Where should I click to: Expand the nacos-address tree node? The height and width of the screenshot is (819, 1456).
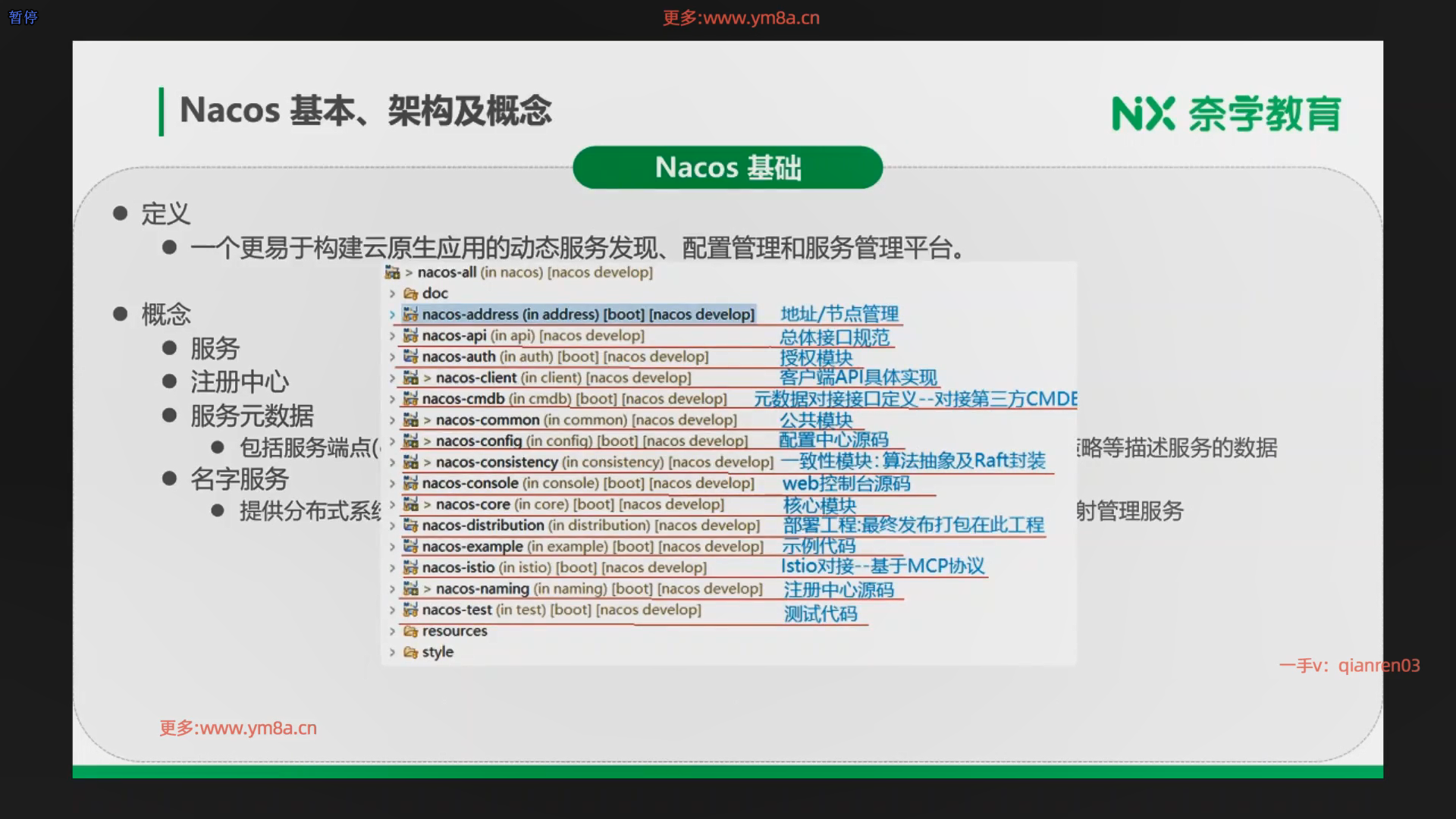point(392,315)
